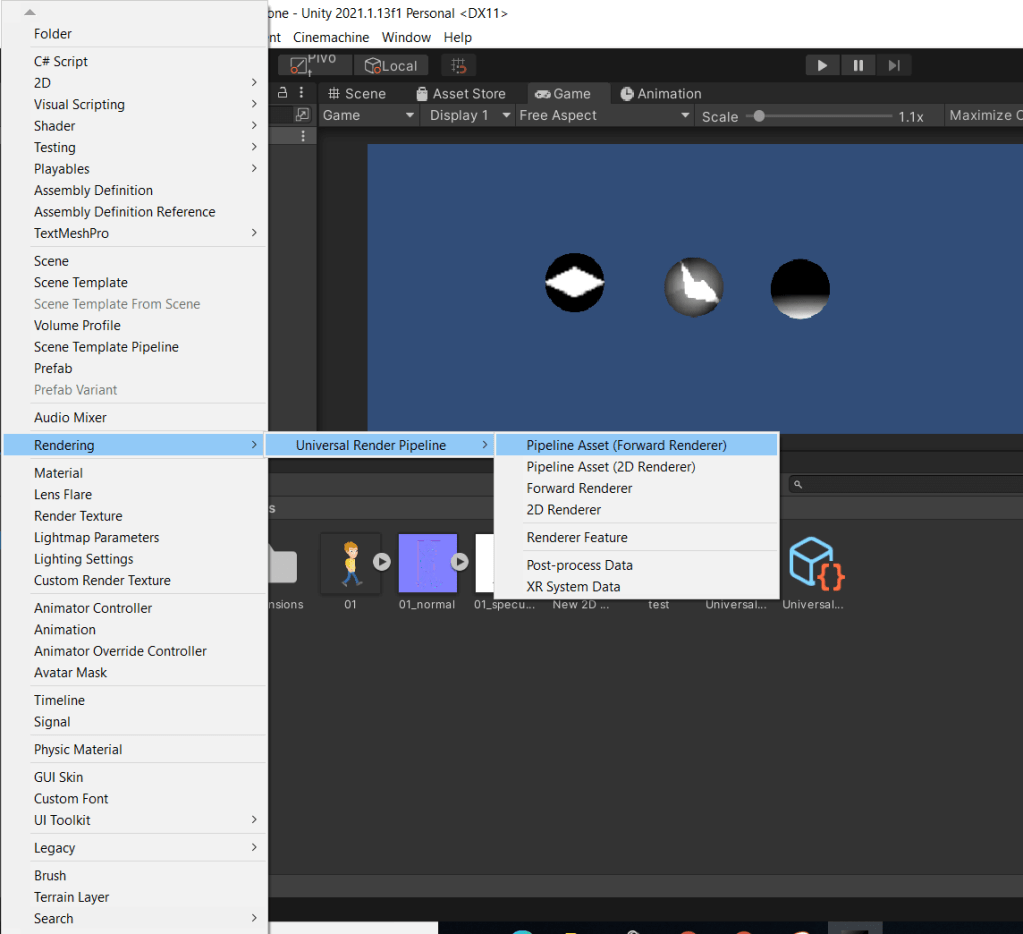
Task: Open the panel's three-dot options menu
Action: click(301, 93)
